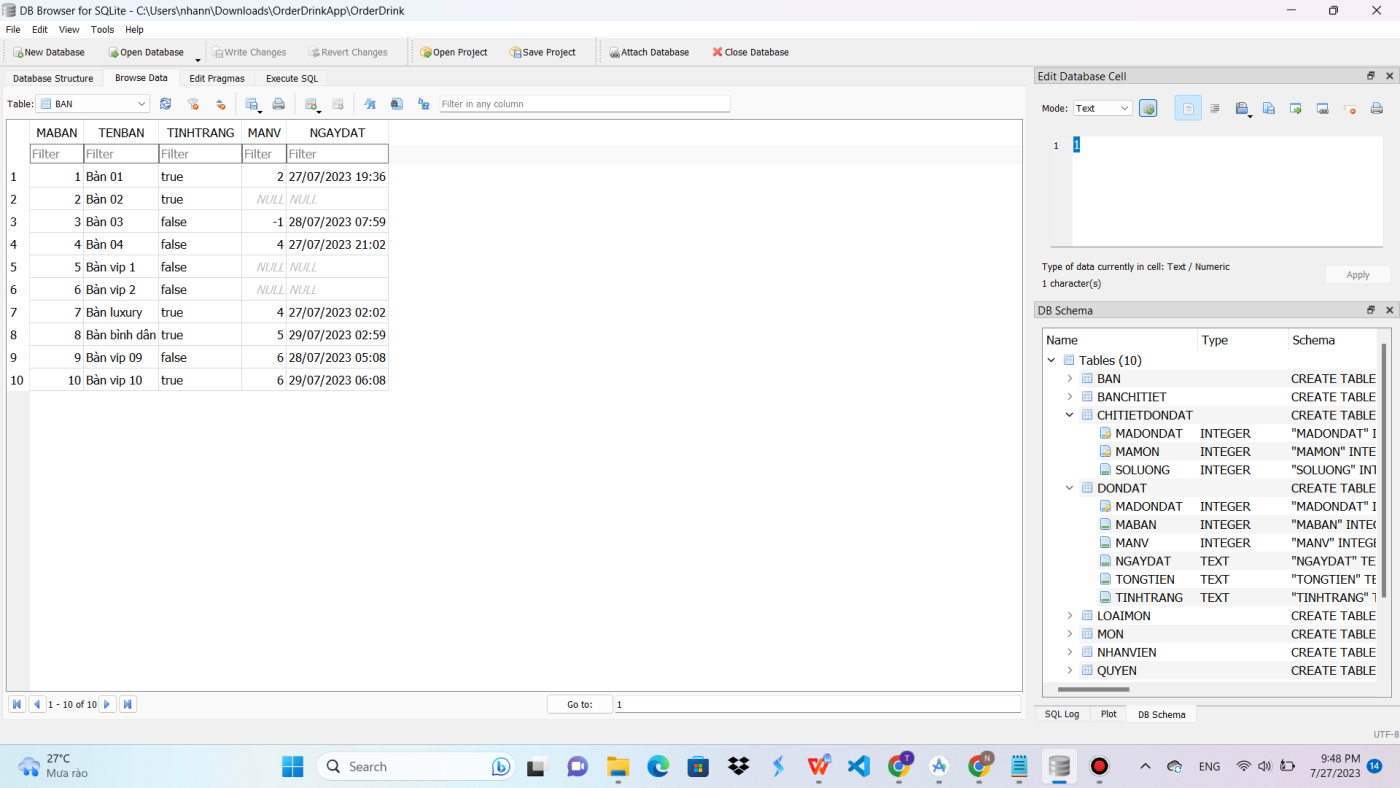Open the Table selector dropdown
This screenshot has width=1400, height=788.
click(92, 104)
